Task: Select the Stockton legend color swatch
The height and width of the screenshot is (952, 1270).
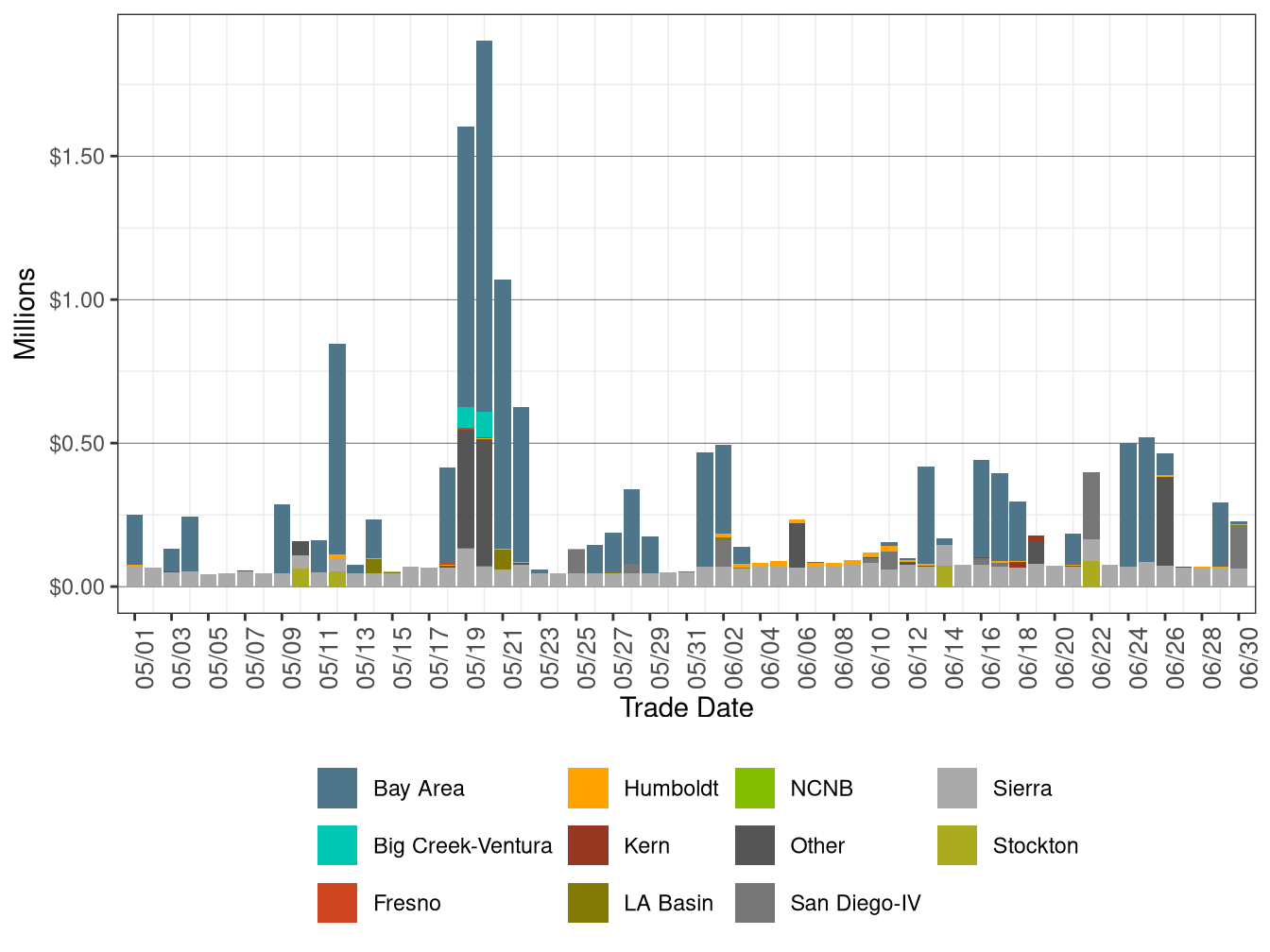Action: [957, 845]
